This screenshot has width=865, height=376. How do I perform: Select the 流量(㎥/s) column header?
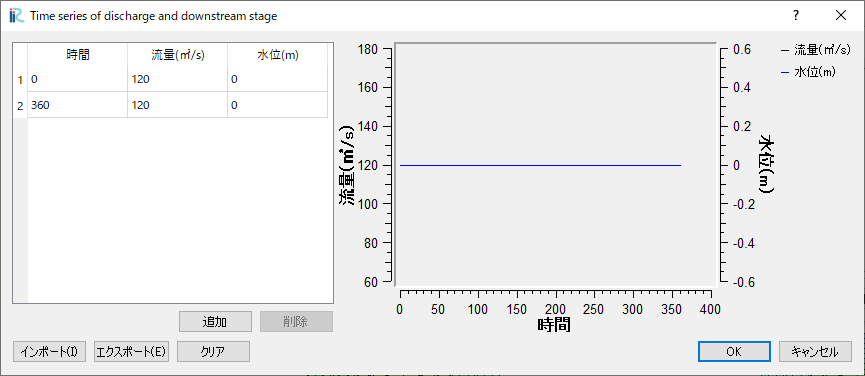click(x=178, y=55)
